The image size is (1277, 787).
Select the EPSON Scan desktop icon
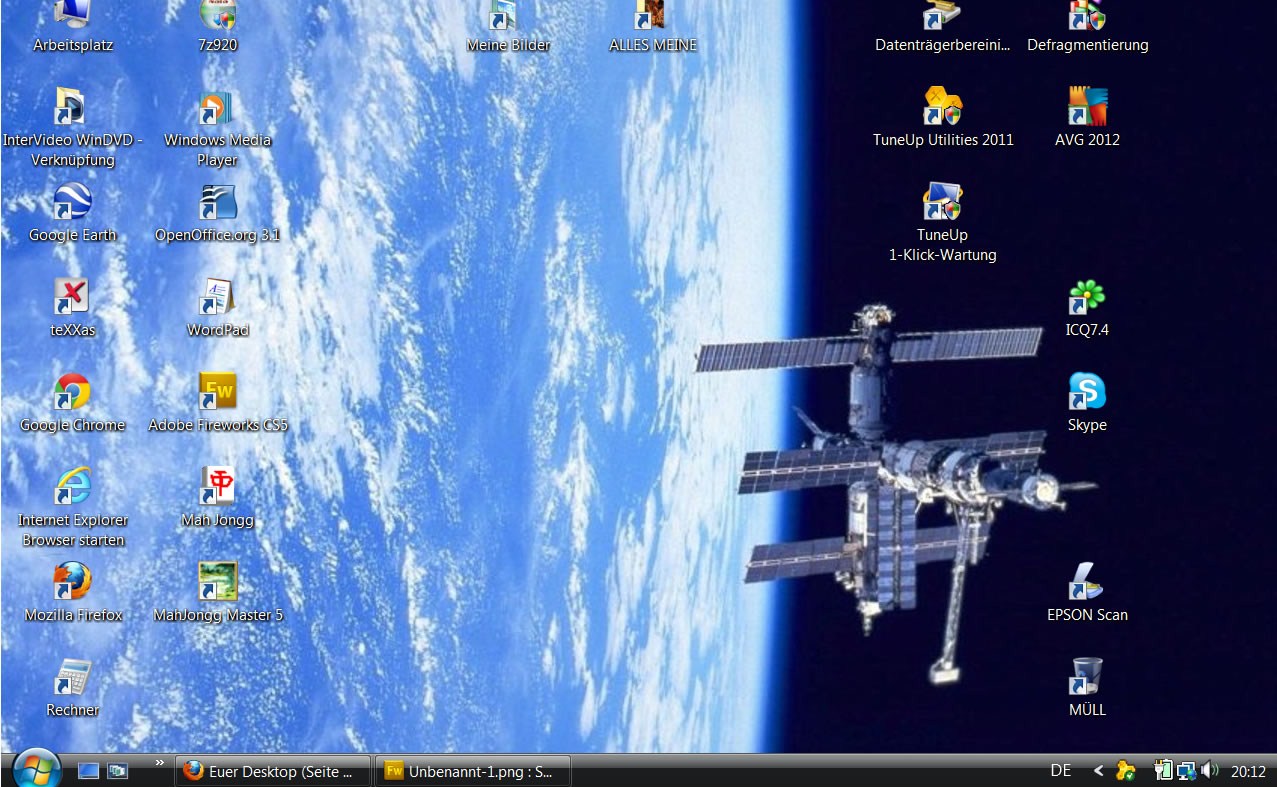point(1087,581)
